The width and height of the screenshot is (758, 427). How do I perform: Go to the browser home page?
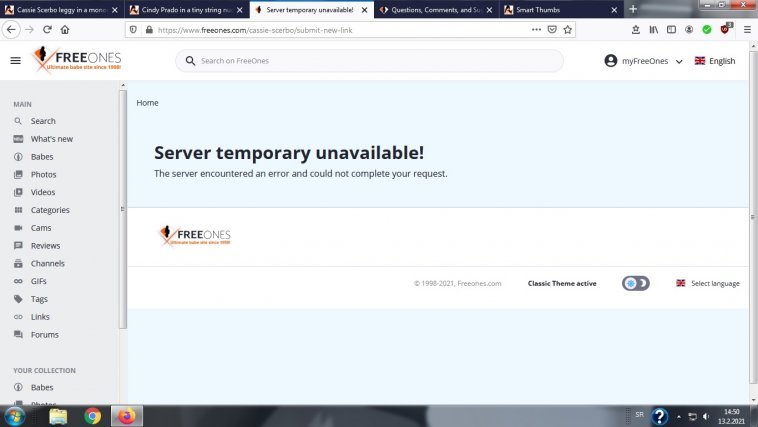click(x=65, y=29)
